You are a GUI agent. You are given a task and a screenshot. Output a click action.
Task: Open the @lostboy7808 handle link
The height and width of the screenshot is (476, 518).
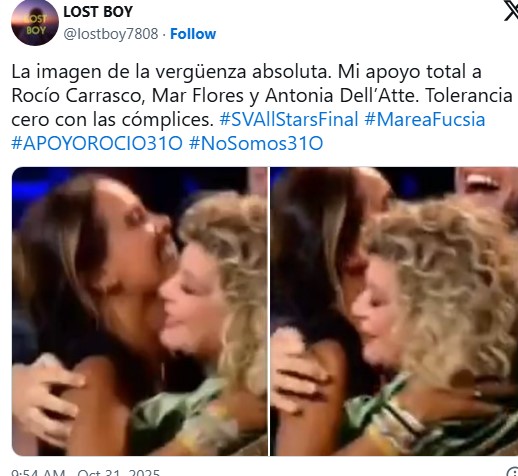point(111,34)
